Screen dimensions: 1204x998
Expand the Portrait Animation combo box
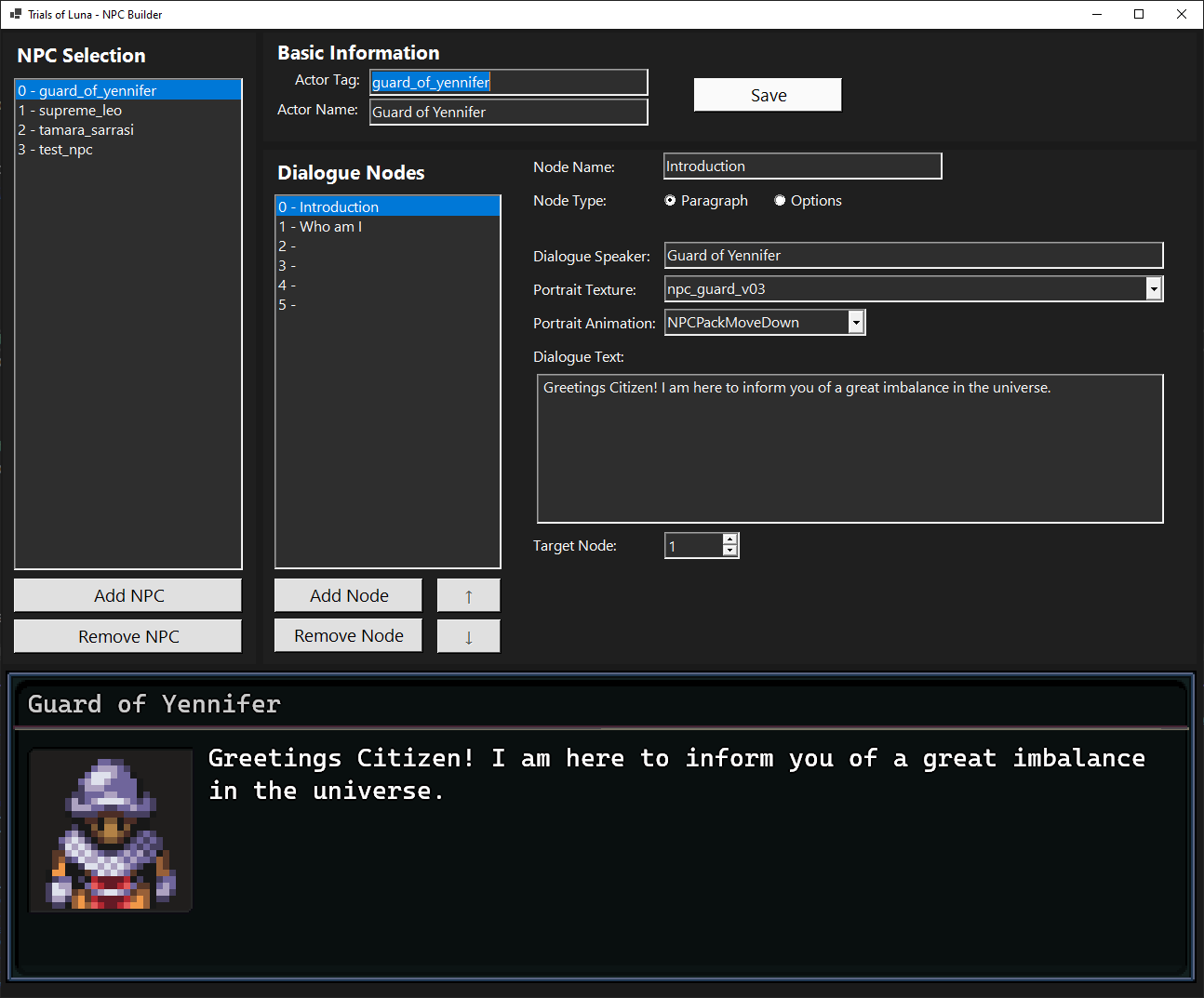pos(856,323)
